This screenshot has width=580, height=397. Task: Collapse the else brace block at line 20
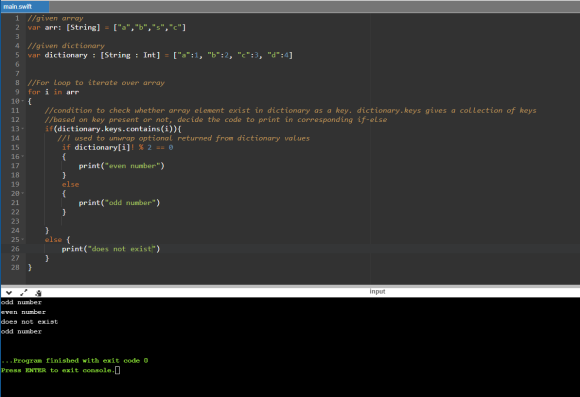[x=23, y=193]
